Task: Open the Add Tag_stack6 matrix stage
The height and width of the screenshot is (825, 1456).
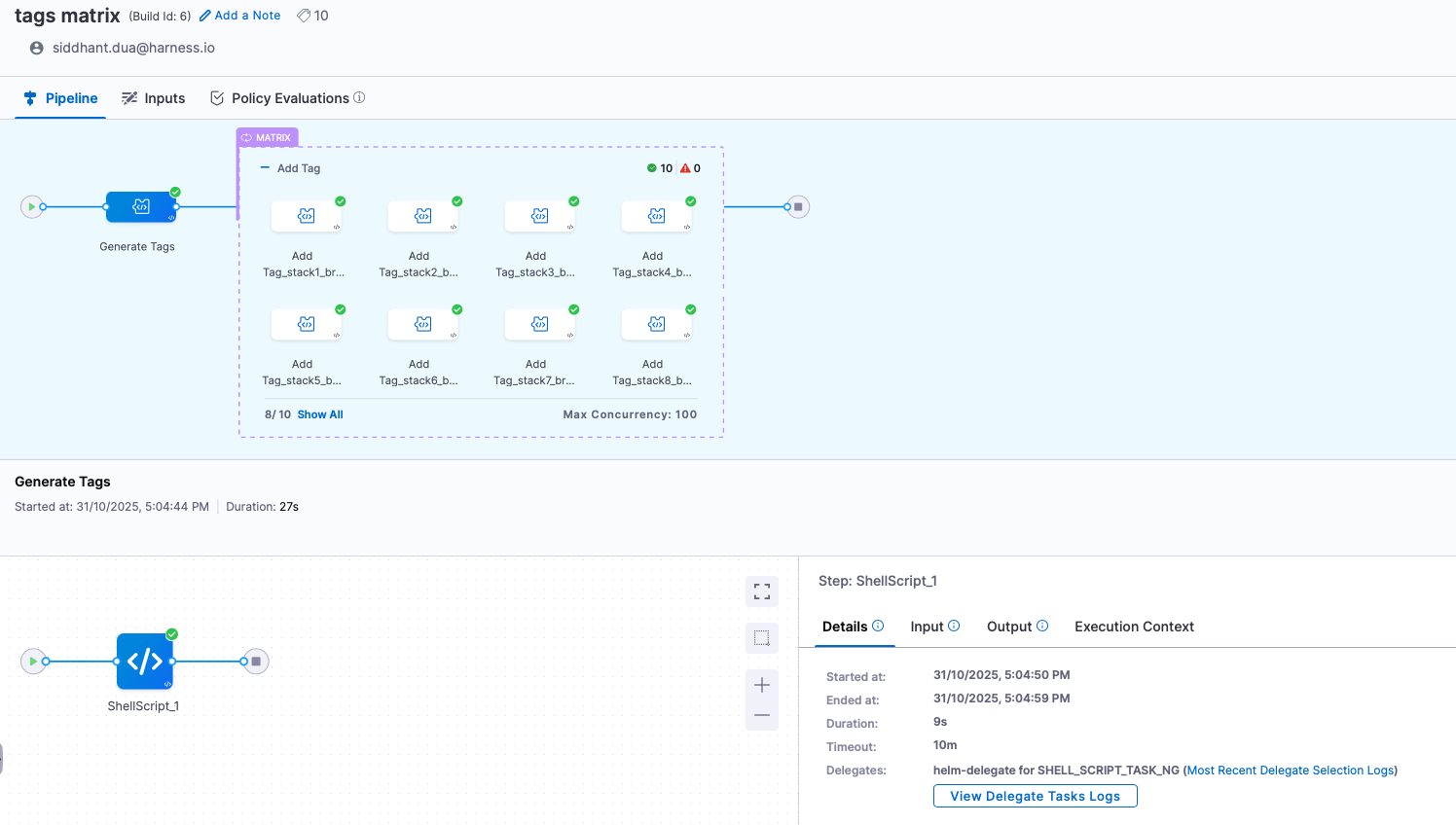Action: [423, 324]
